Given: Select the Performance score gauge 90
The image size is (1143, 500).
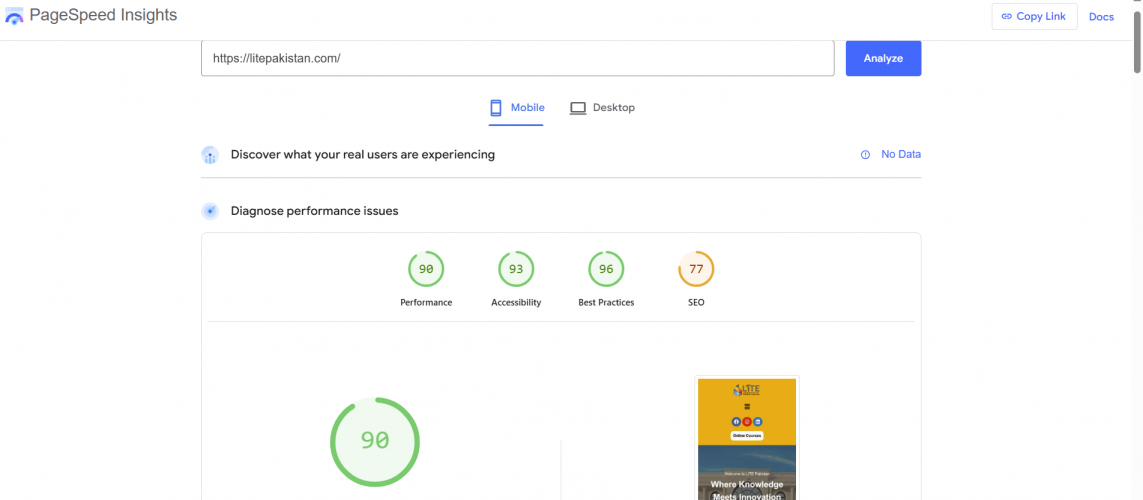Looking at the screenshot, I should [x=426, y=269].
